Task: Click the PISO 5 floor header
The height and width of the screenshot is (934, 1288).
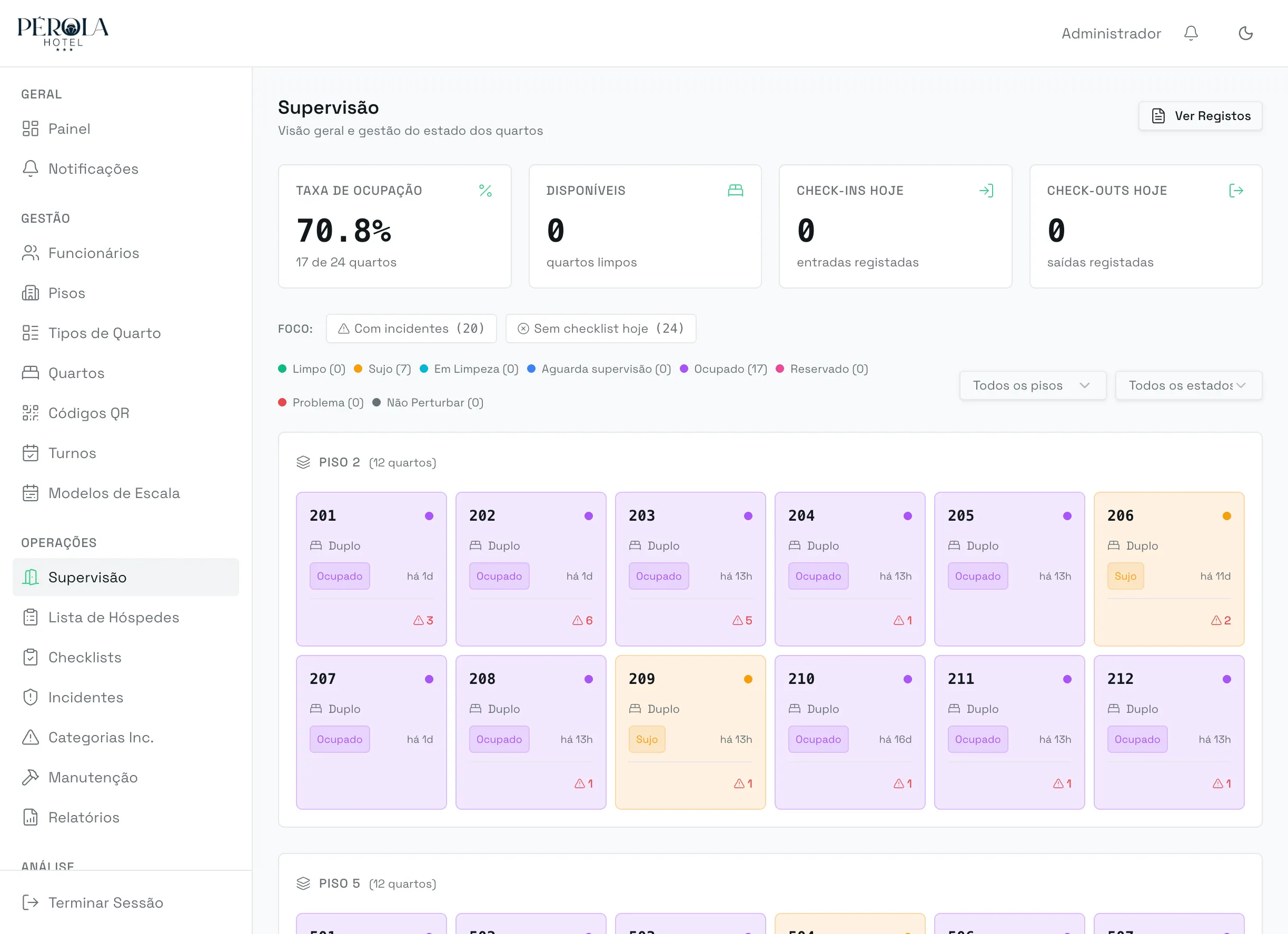Action: (366, 883)
